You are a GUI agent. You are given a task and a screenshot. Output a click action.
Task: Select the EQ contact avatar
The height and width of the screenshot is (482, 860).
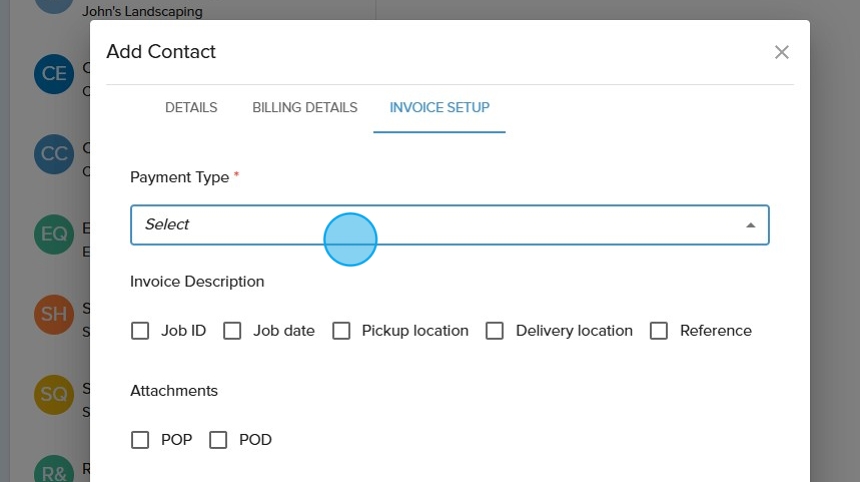(x=53, y=234)
